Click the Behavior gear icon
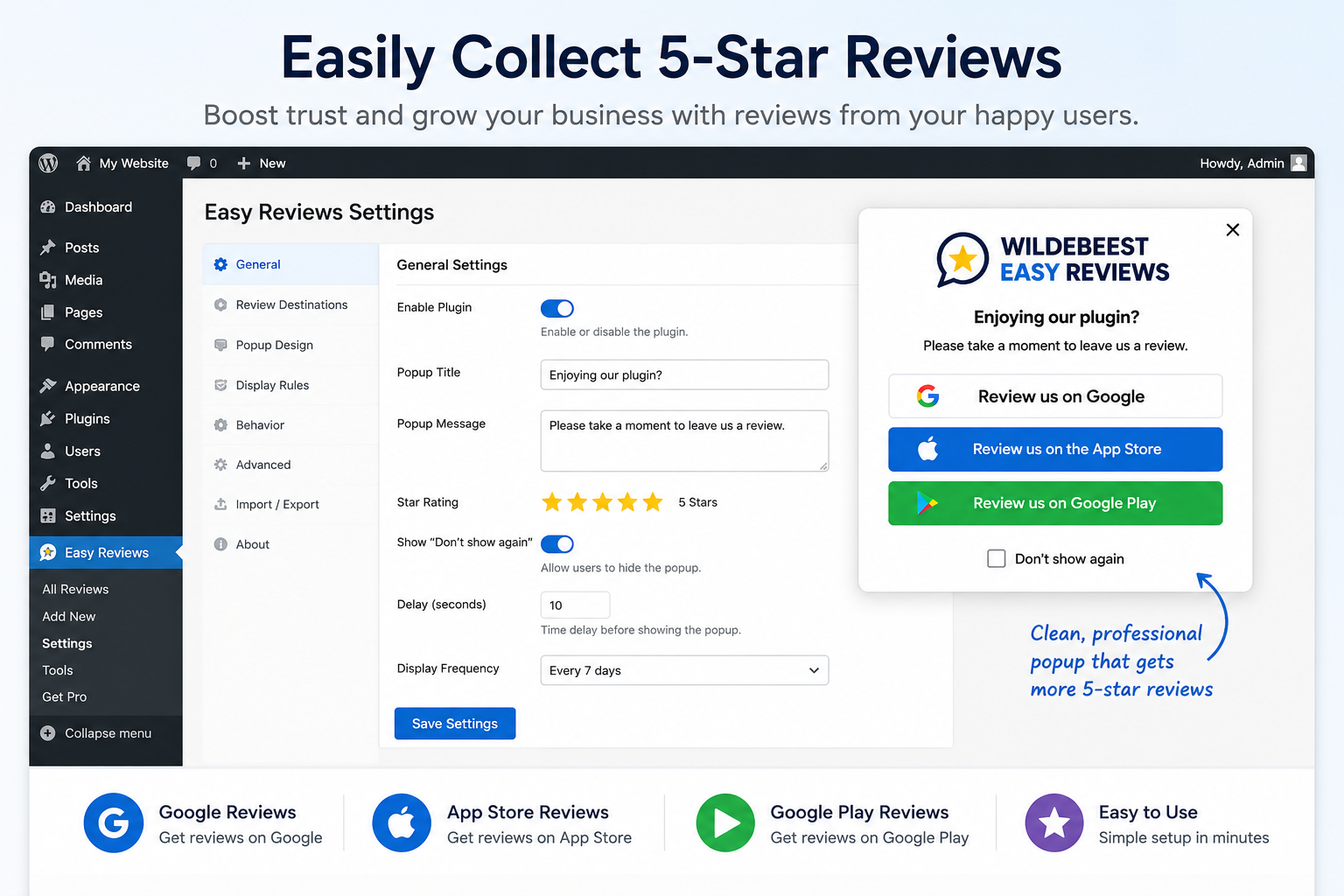This screenshot has height=896, width=1344. click(220, 425)
